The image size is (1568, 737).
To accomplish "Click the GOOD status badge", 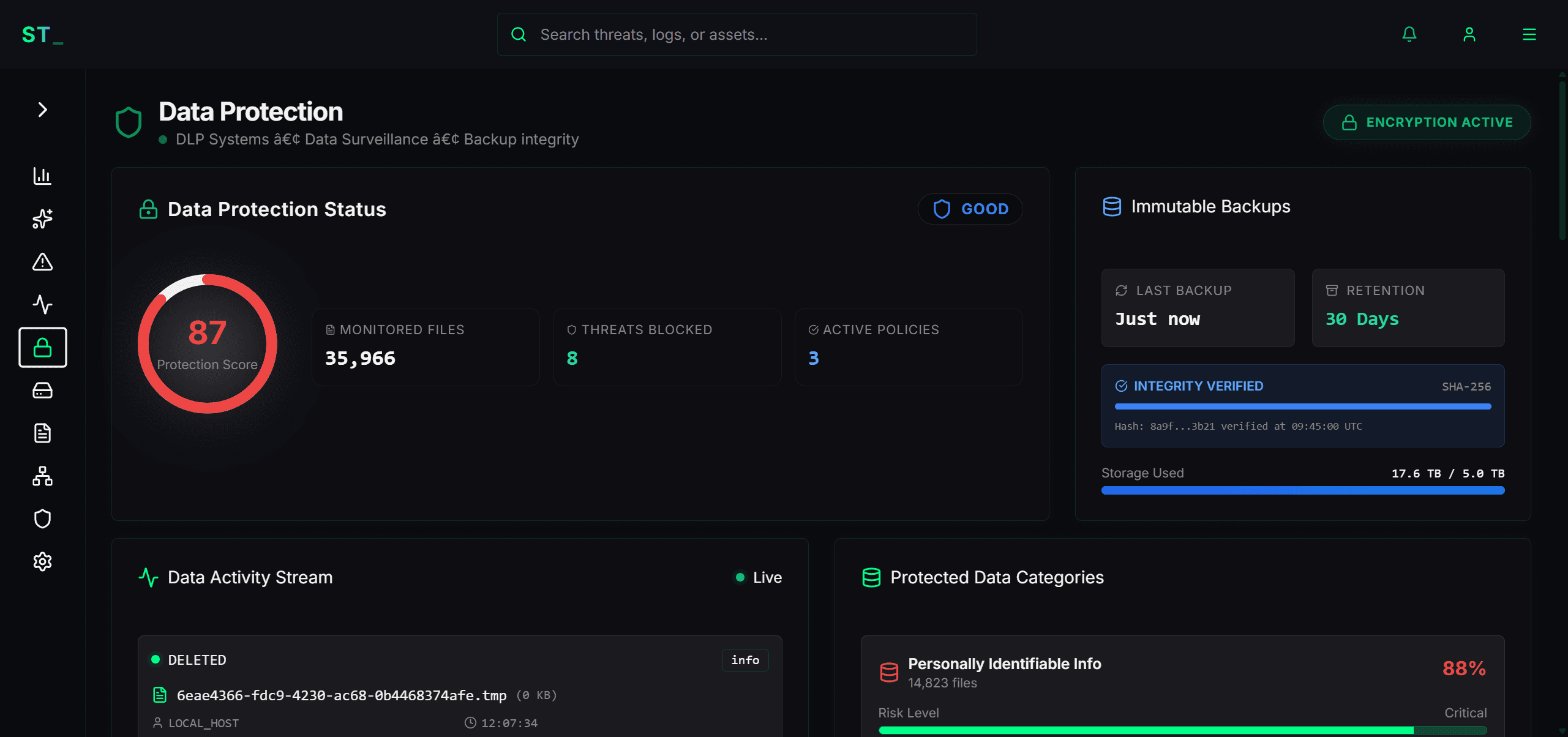I will point(970,209).
